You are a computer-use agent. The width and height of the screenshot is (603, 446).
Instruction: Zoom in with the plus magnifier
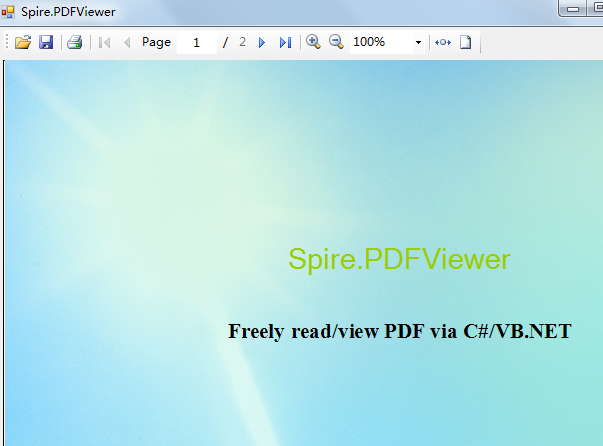pyautogui.click(x=313, y=42)
